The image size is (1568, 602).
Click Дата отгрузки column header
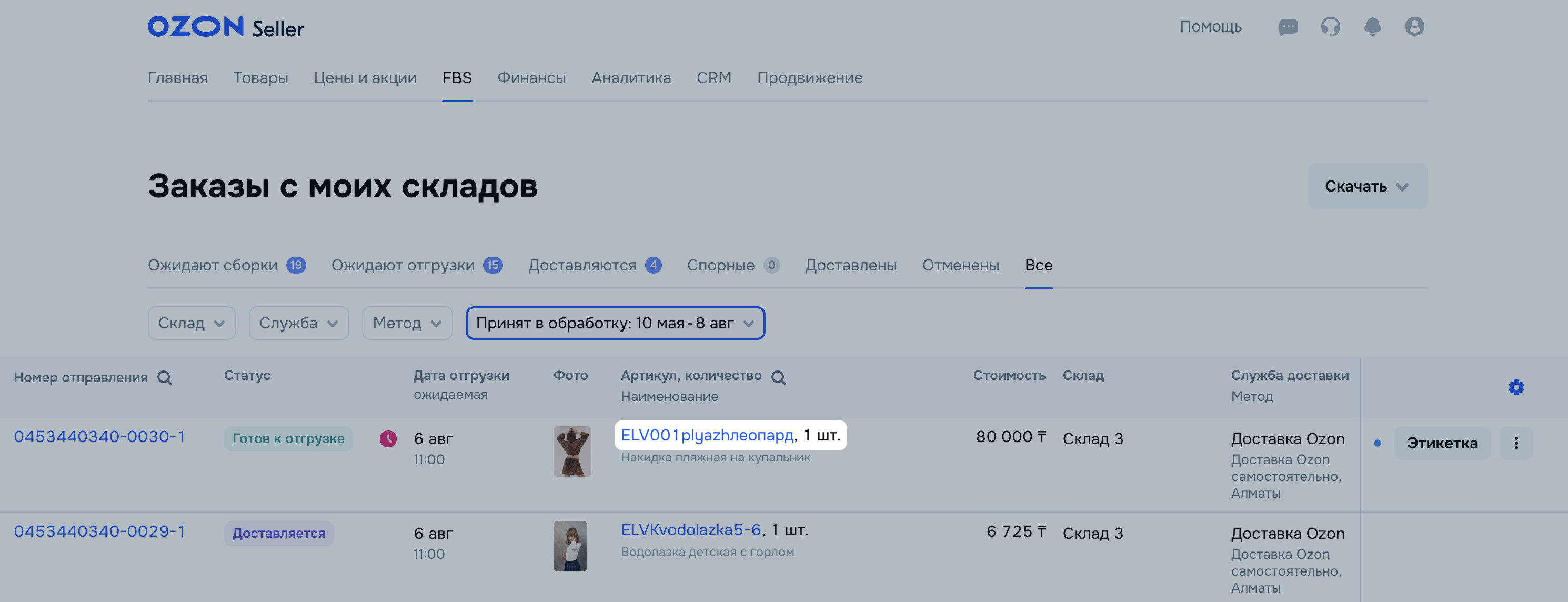click(461, 376)
